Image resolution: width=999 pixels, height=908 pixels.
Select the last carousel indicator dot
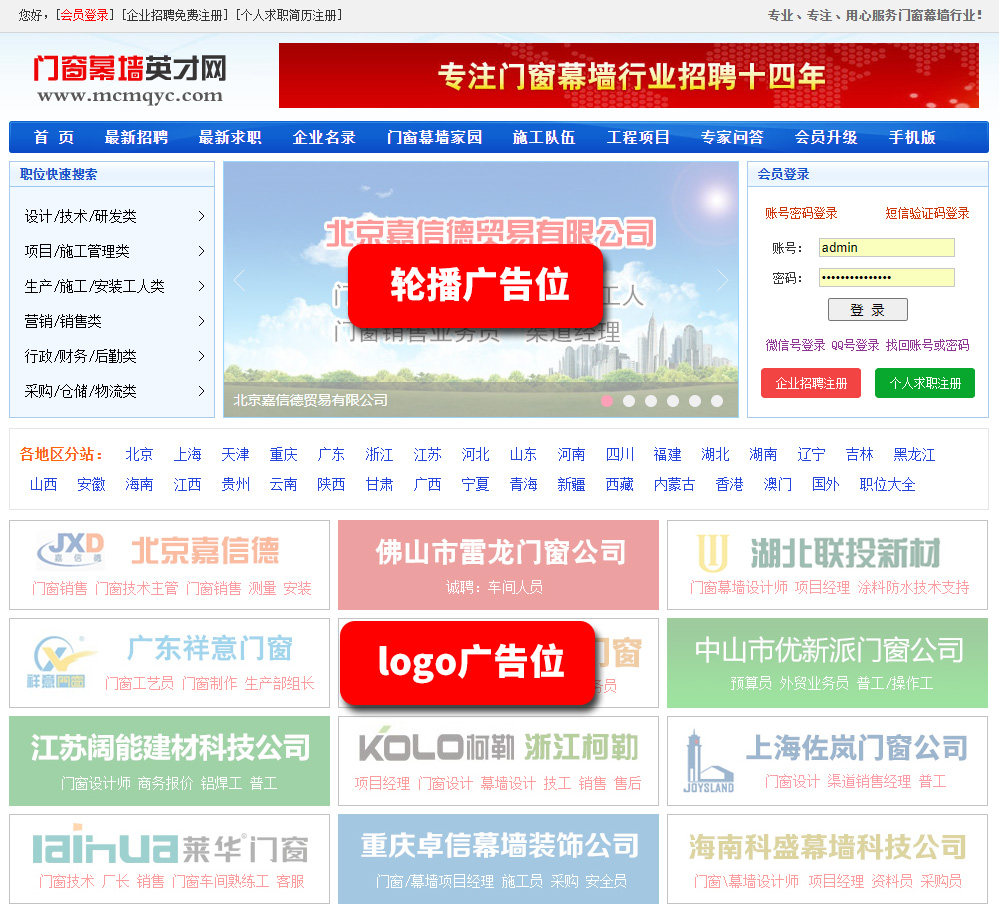[717, 401]
